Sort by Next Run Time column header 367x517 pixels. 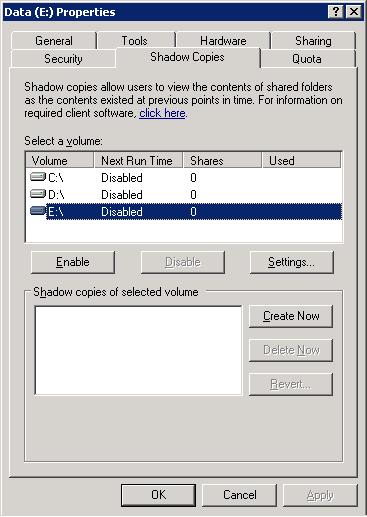pos(138,160)
